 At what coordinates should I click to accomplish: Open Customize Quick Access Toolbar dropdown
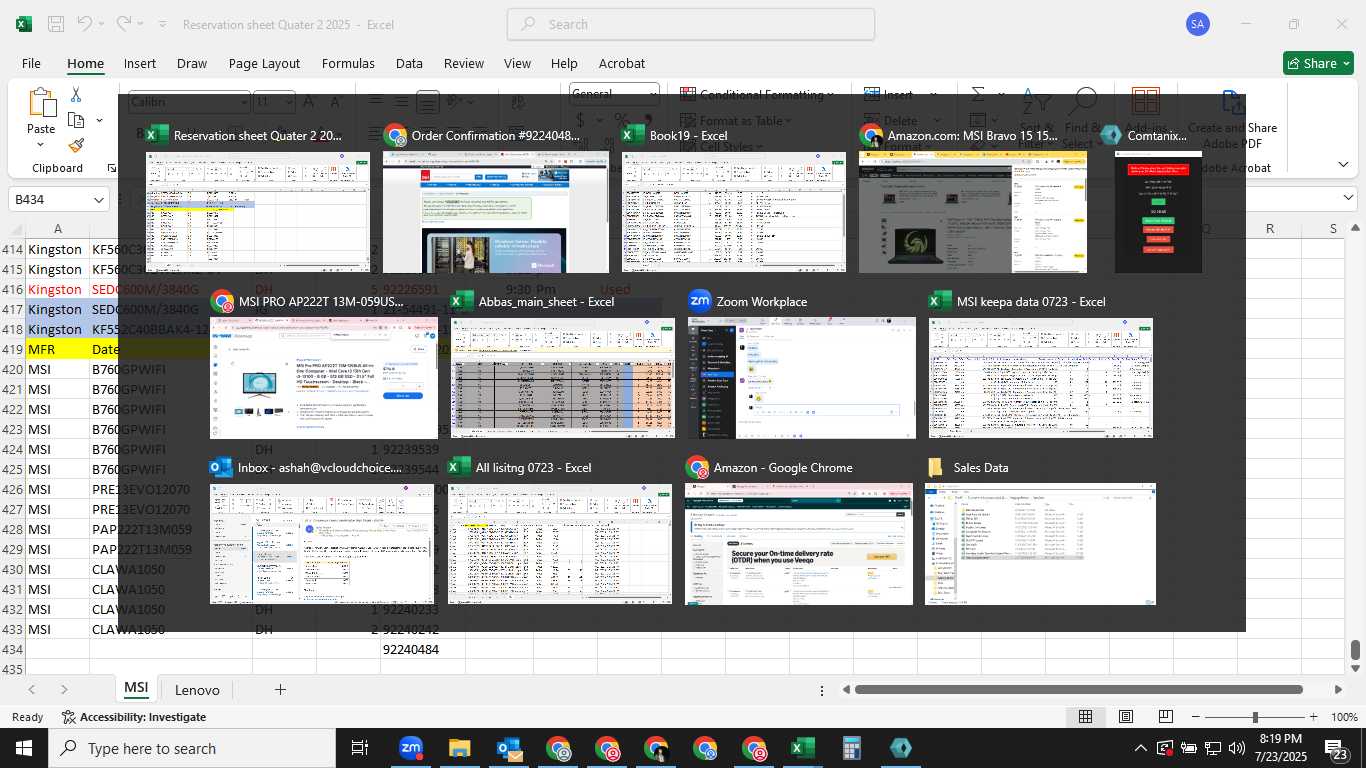[162, 24]
